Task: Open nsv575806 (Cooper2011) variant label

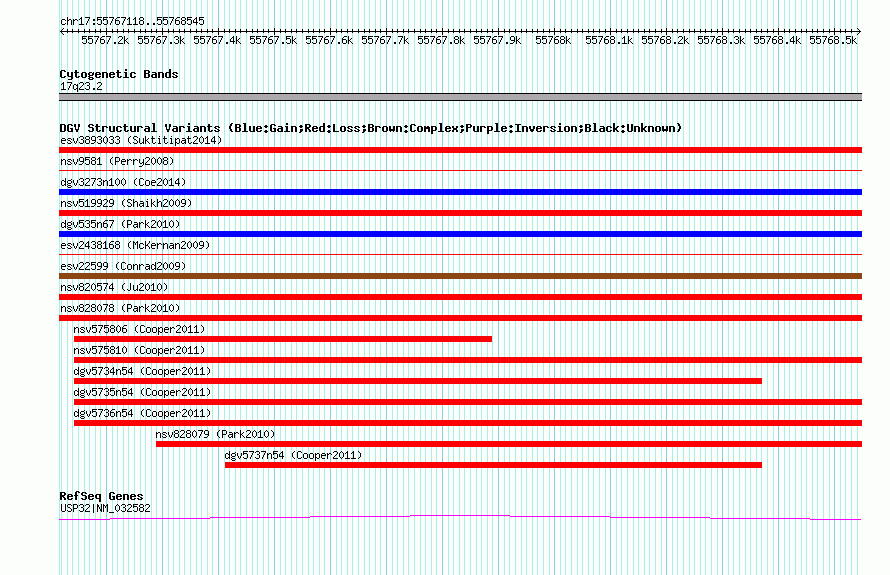Action: (x=139, y=329)
